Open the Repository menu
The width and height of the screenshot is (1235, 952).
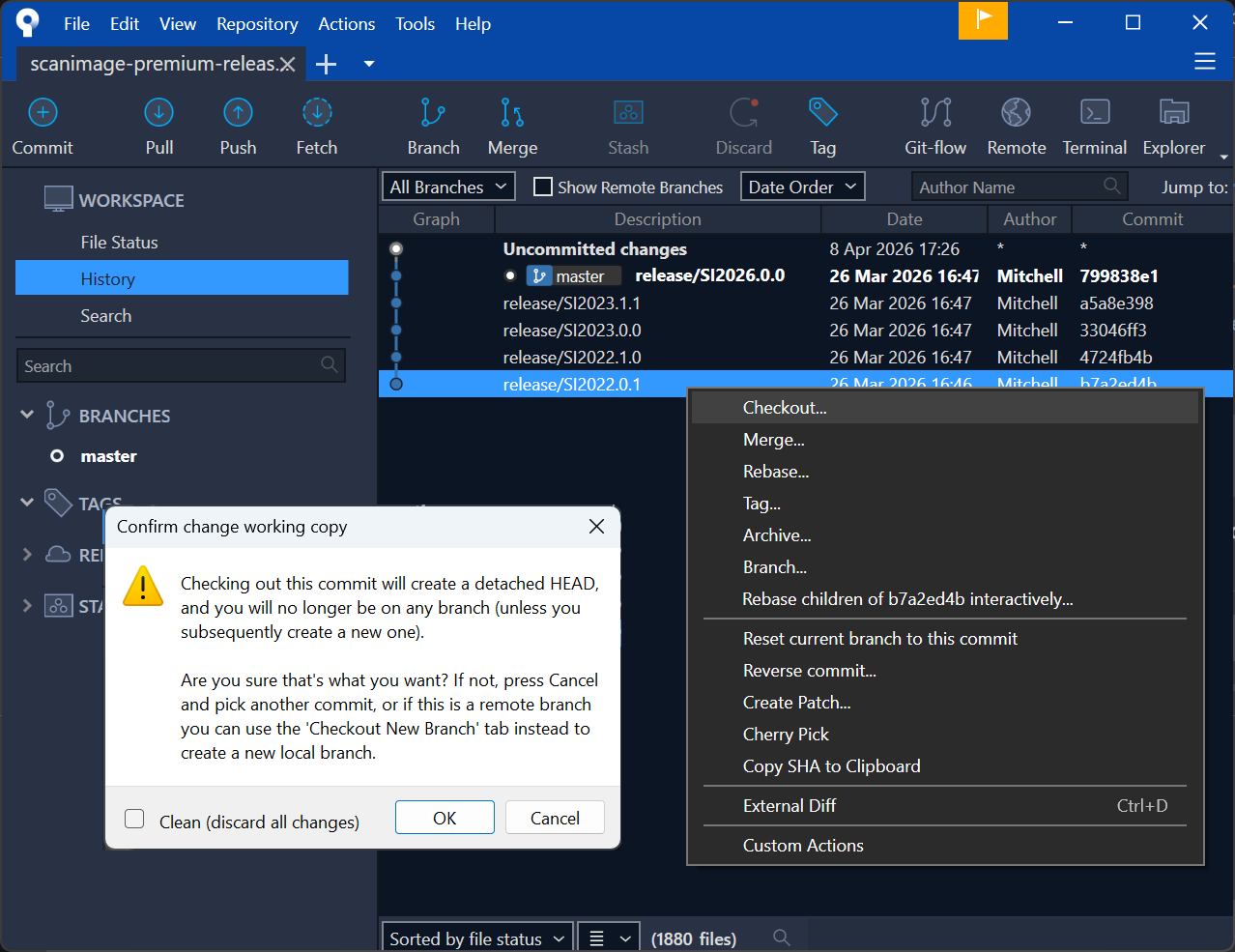tap(257, 23)
